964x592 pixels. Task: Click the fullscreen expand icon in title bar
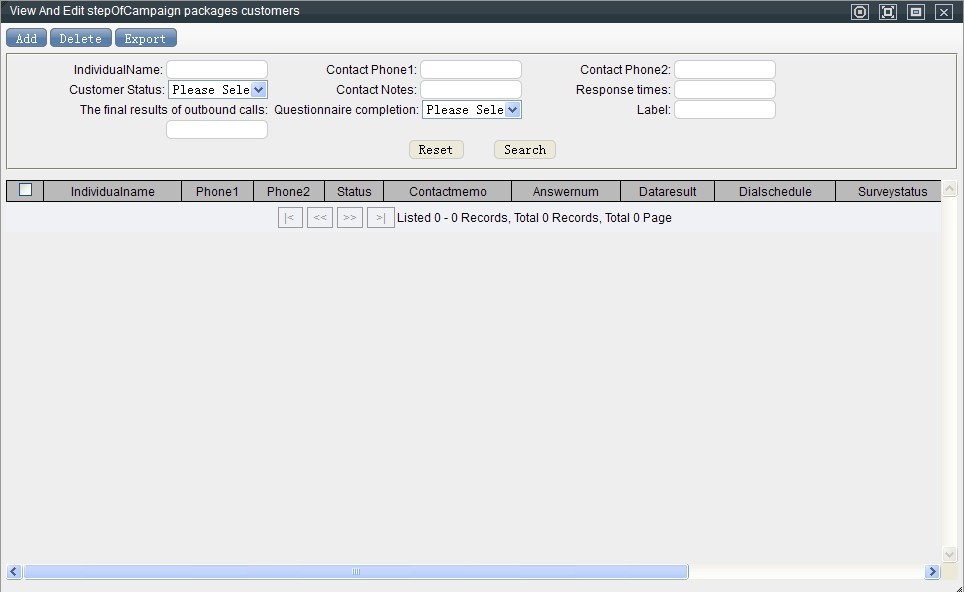pyautogui.click(x=888, y=12)
